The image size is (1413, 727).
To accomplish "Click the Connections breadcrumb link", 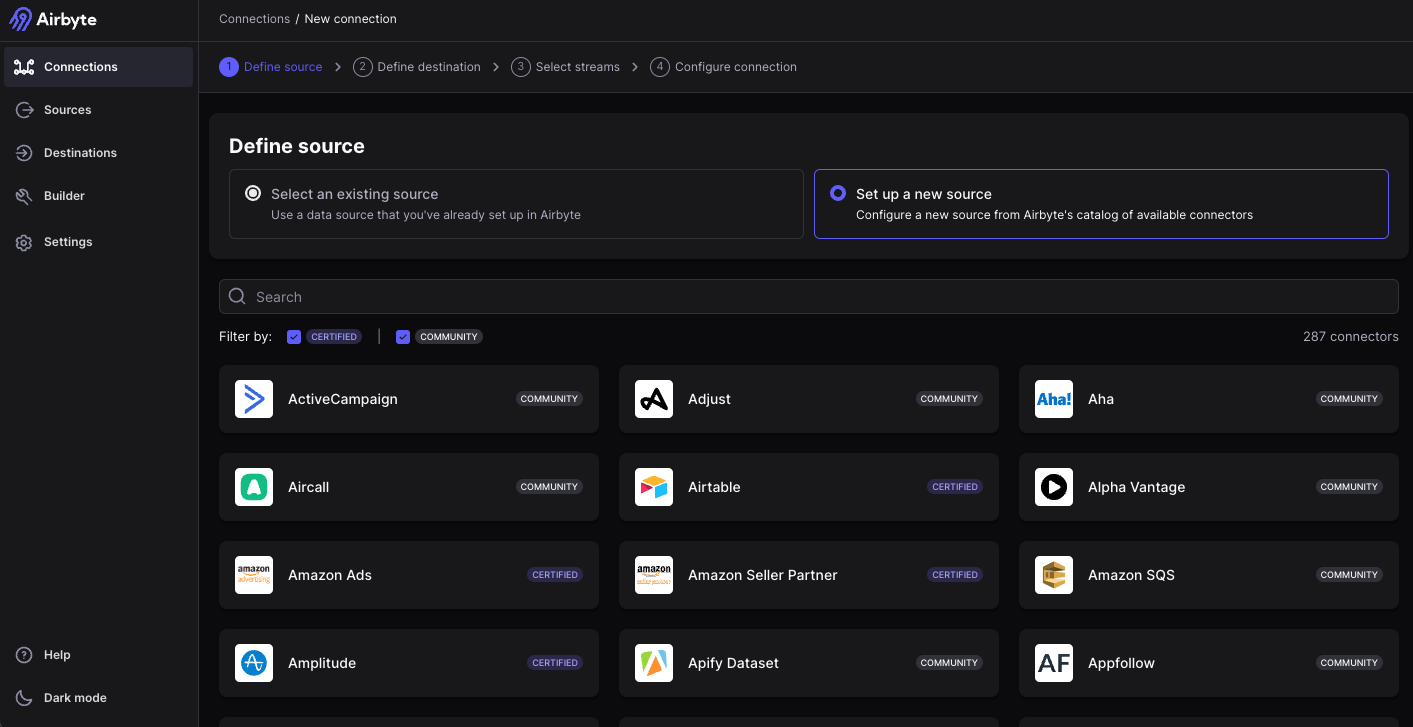I will pyautogui.click(x=254, y=19).
